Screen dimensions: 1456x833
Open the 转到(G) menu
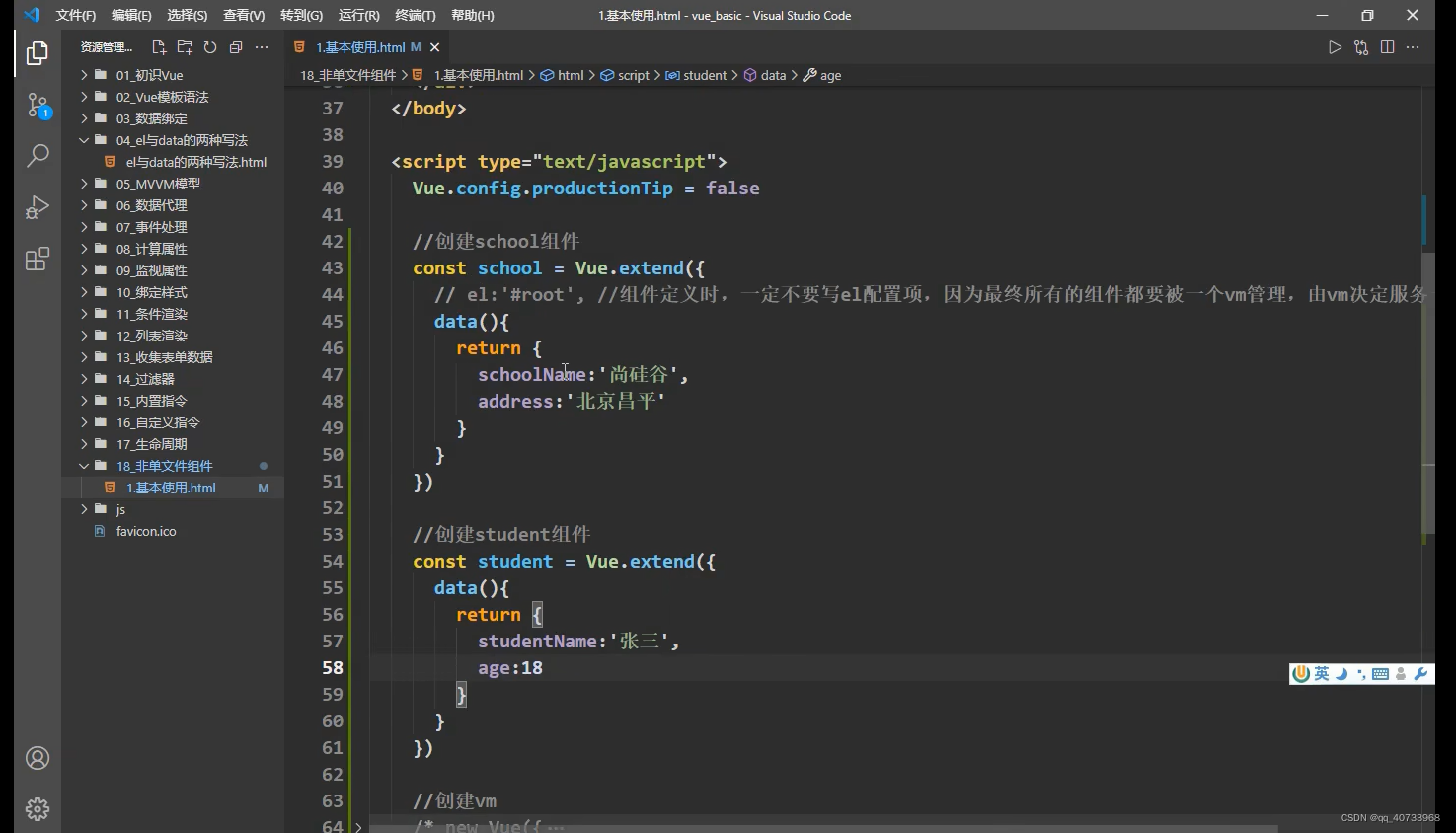coord(301,15)
